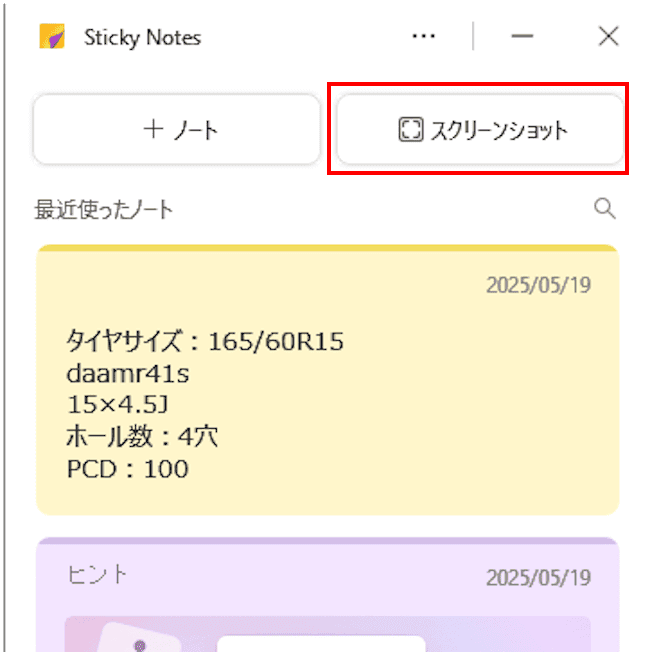
Task: Open the yellow note with タイヤサイズ text
Action: 328,380
